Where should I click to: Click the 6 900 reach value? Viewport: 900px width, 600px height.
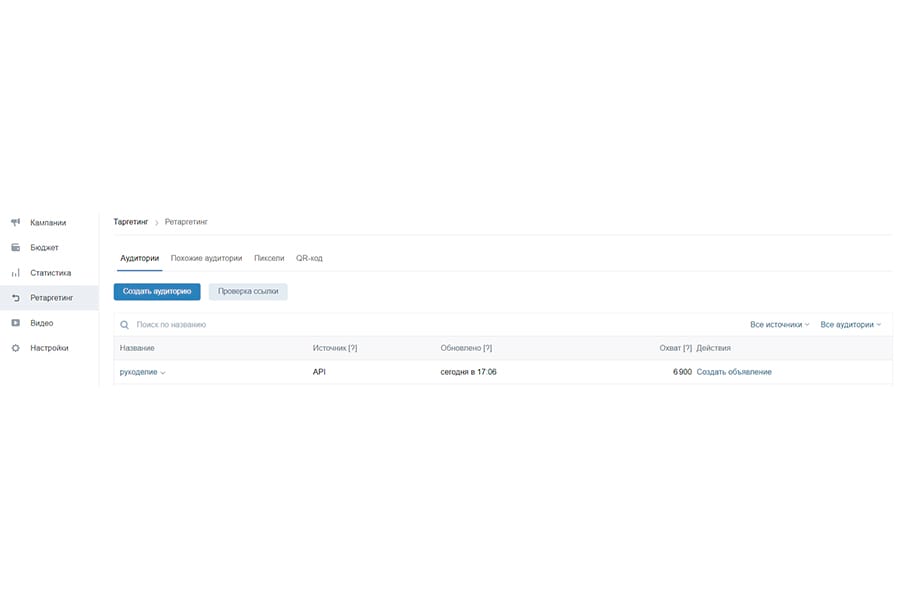click(682, 372)
